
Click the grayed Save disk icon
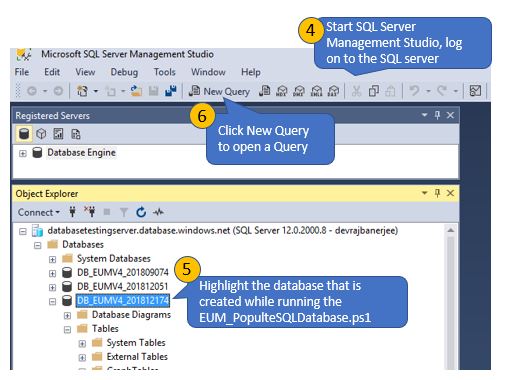153,91
